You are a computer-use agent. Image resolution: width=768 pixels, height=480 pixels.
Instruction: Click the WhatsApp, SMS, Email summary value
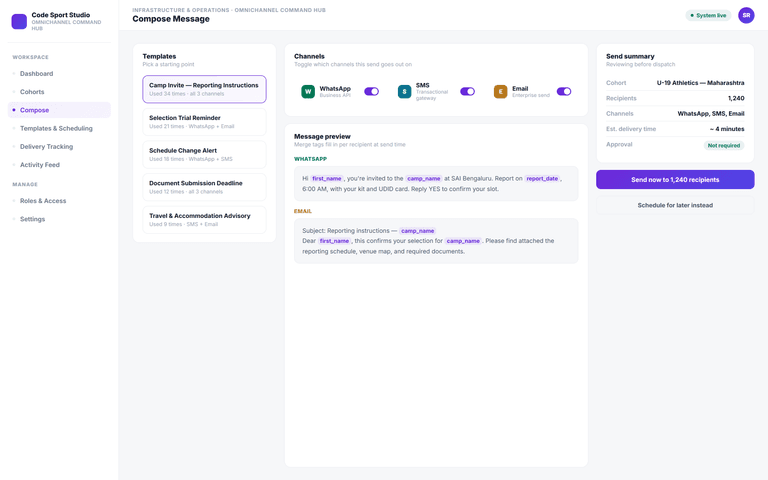click(711, 114)
